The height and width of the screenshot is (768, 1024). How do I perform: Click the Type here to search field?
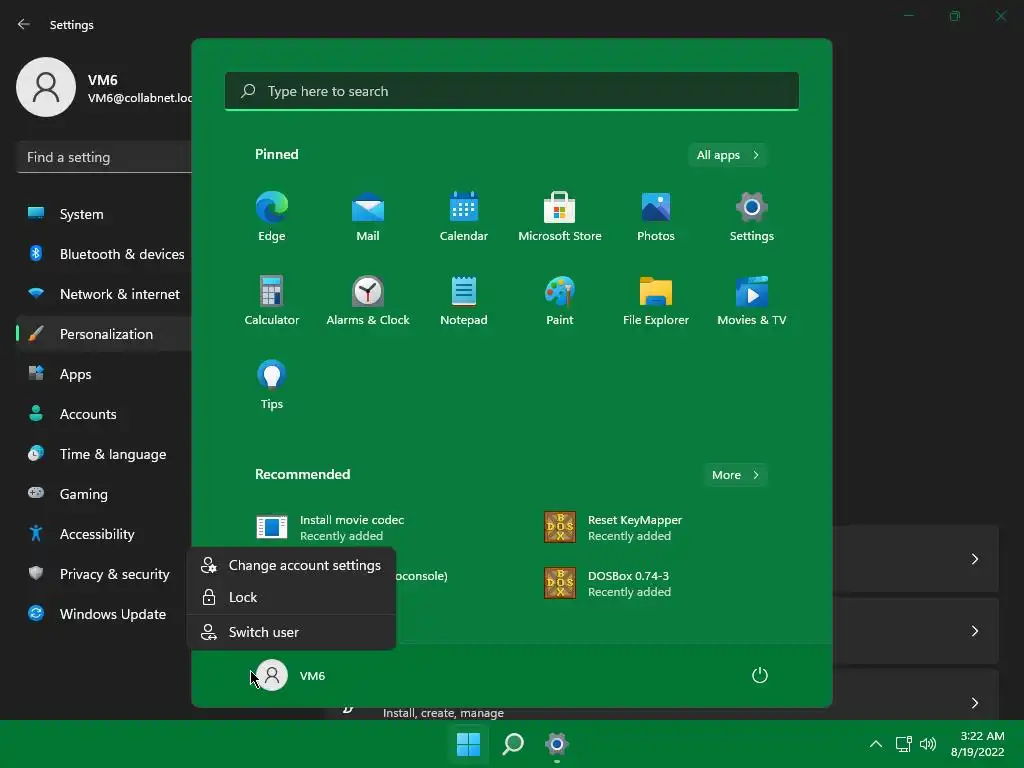(x=512, y=91)
